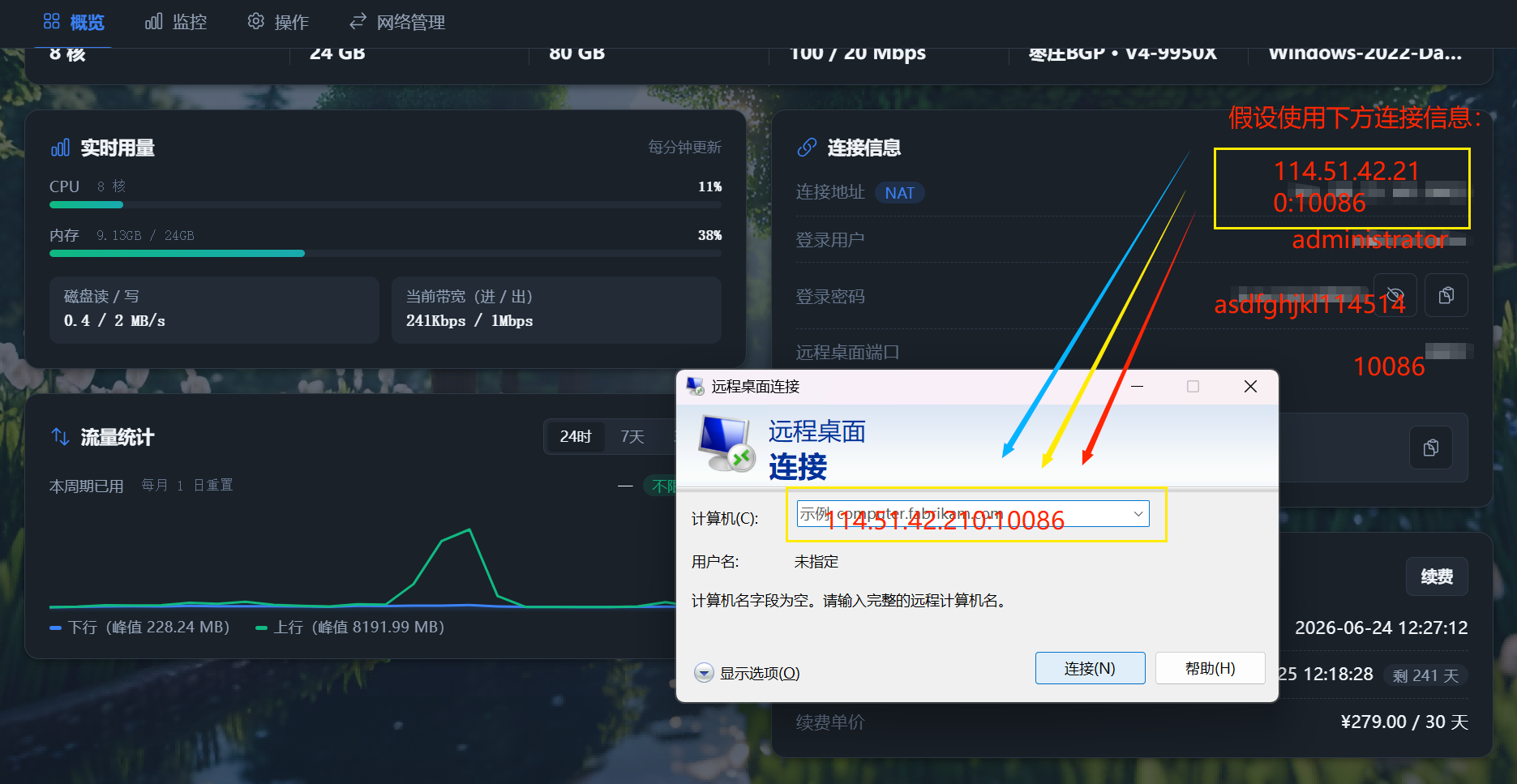Screen dimensions: 1517x784
Task: Click the ¥279.00 / 30 天 price
Action: [x=1404, y=722]
